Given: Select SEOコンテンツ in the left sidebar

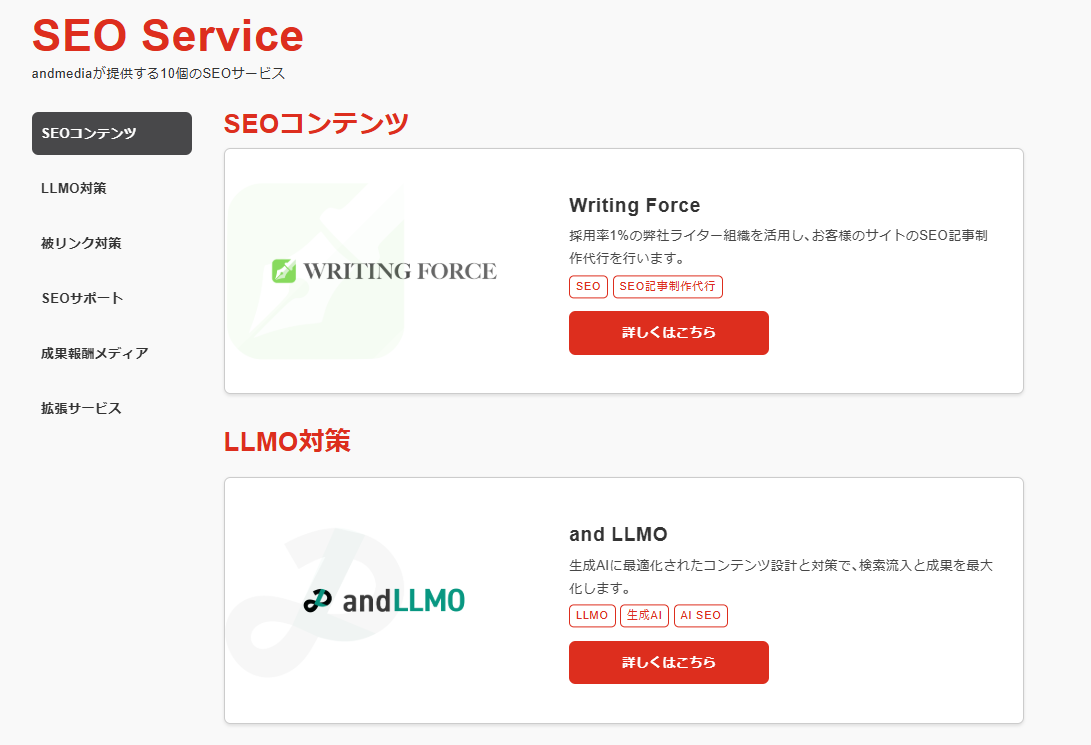Looking at the screenshot, I should [x=112, y=133].
